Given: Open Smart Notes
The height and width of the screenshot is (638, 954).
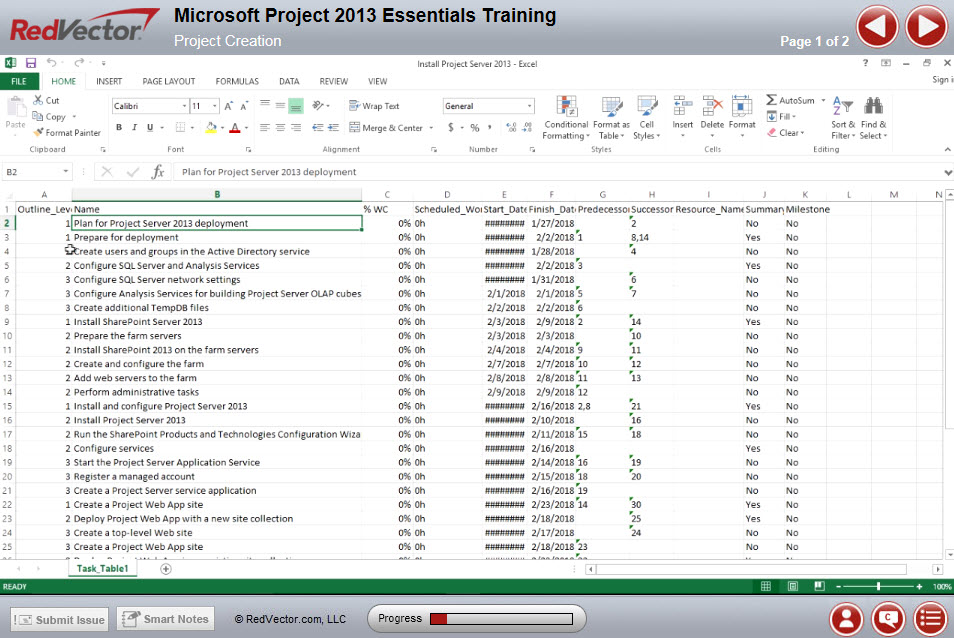Looking at the screenshot, I should tap(165, 619).
